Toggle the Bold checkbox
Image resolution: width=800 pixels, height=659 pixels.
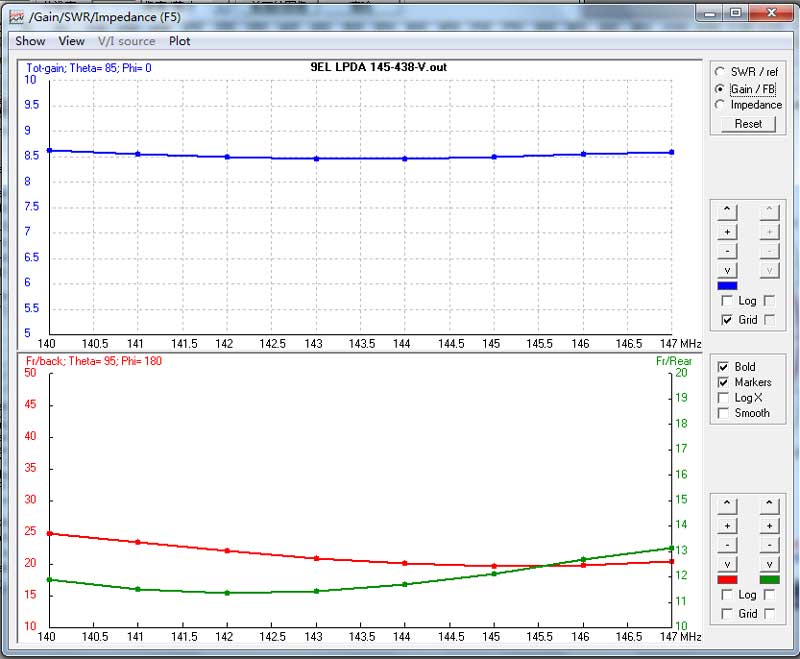[x=723, y=367]
